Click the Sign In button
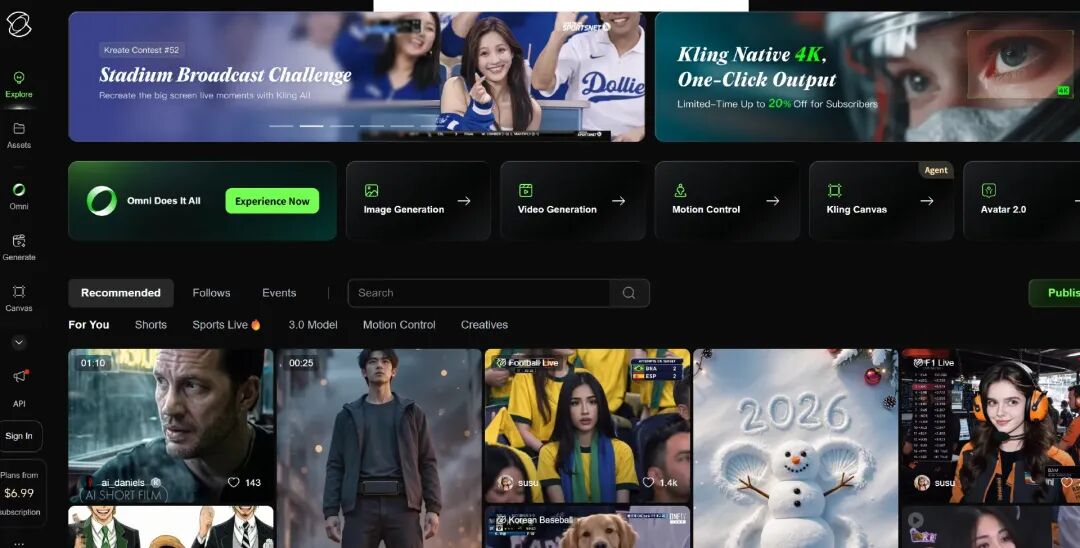The image size is (1080, 548). click(x=19, y=436)
